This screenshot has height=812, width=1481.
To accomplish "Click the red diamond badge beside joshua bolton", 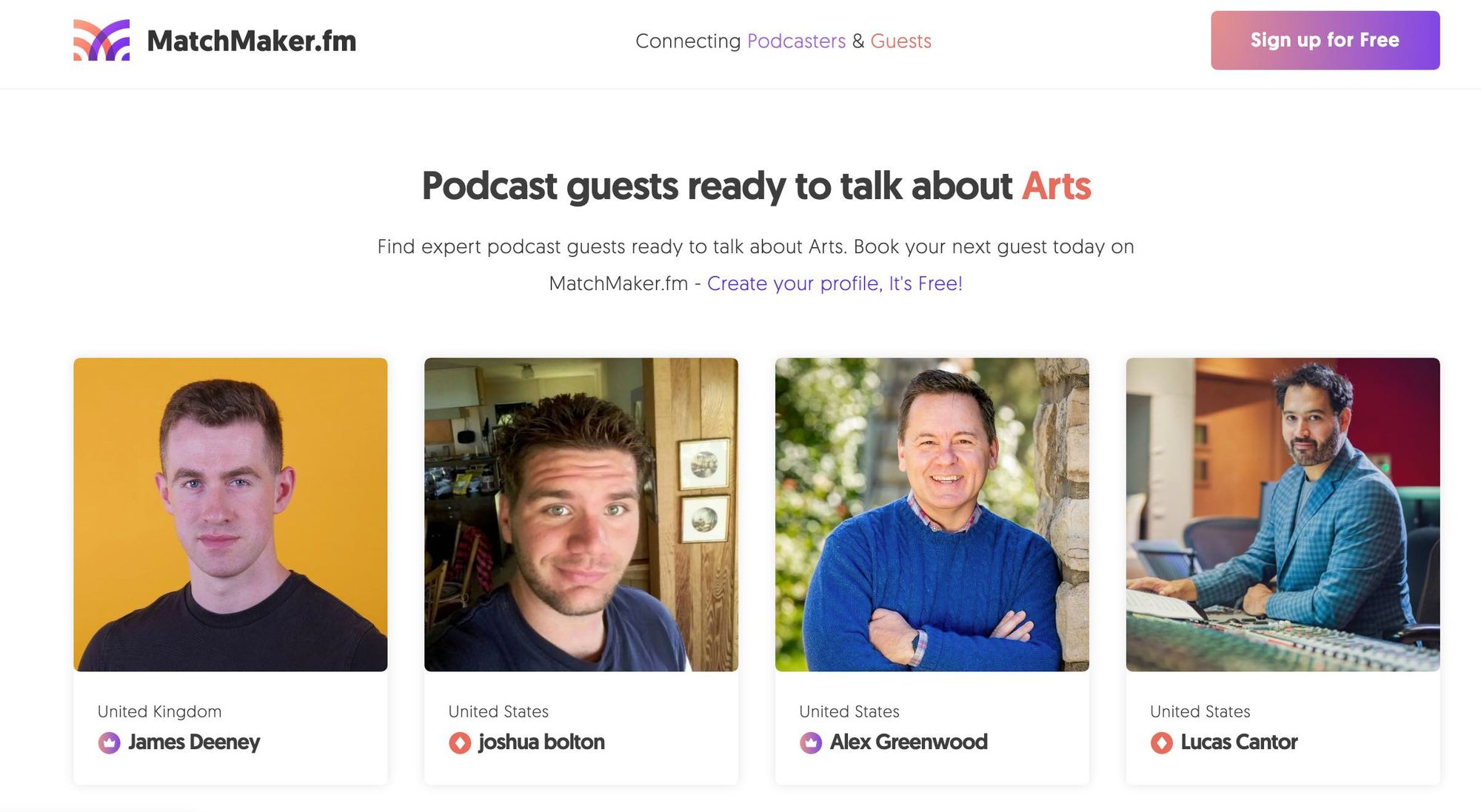I will click(460, 742).
